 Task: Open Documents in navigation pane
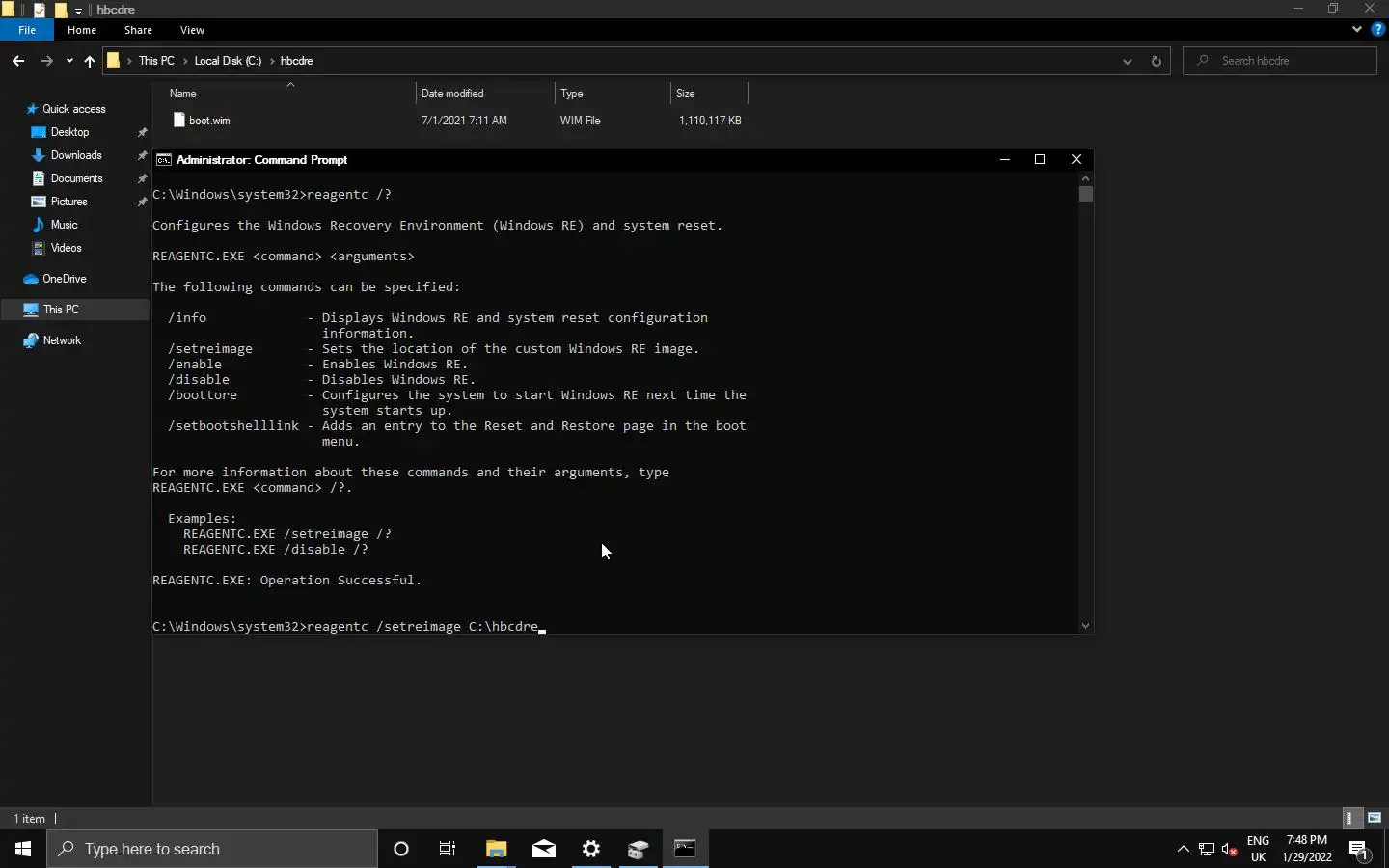(76, 178)
